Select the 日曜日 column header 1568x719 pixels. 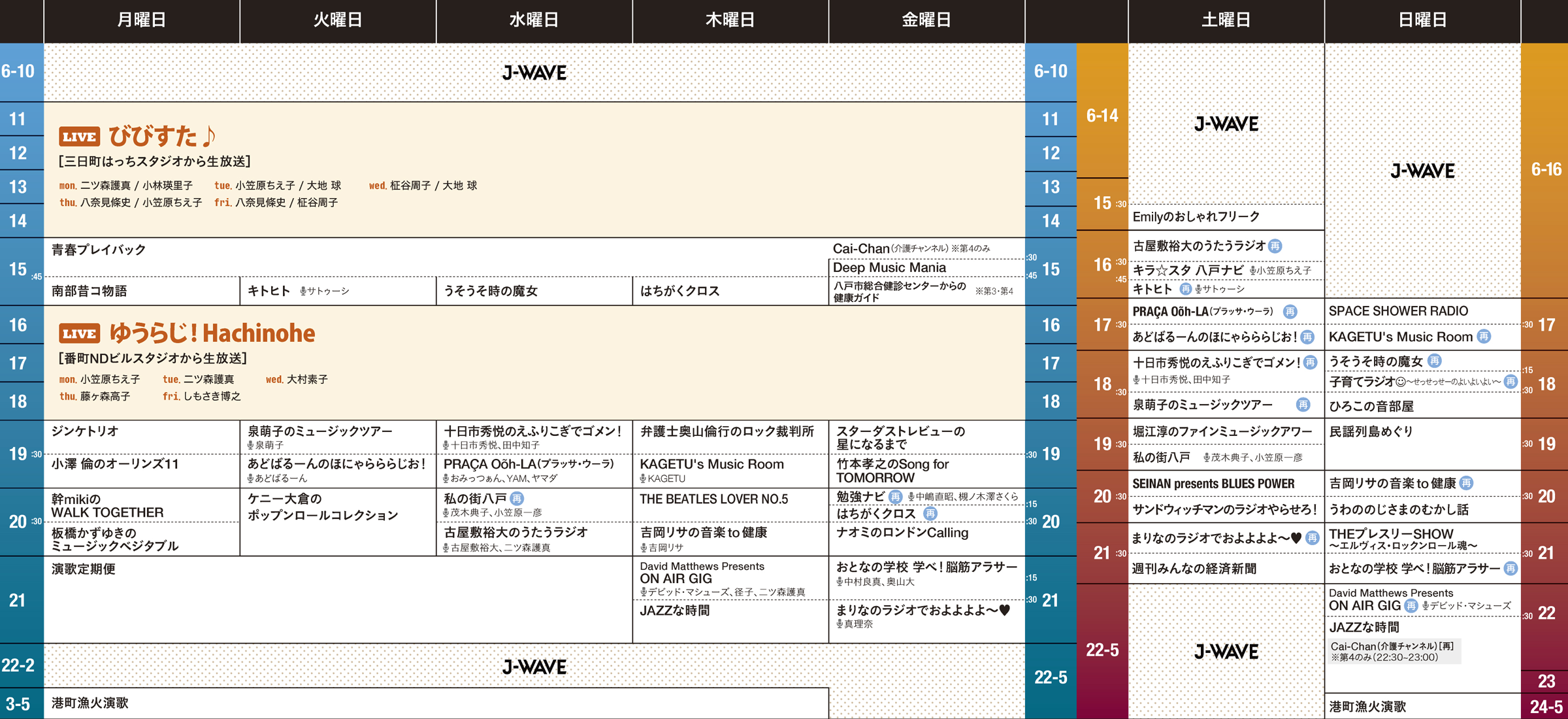click(x=1422, y=20)
